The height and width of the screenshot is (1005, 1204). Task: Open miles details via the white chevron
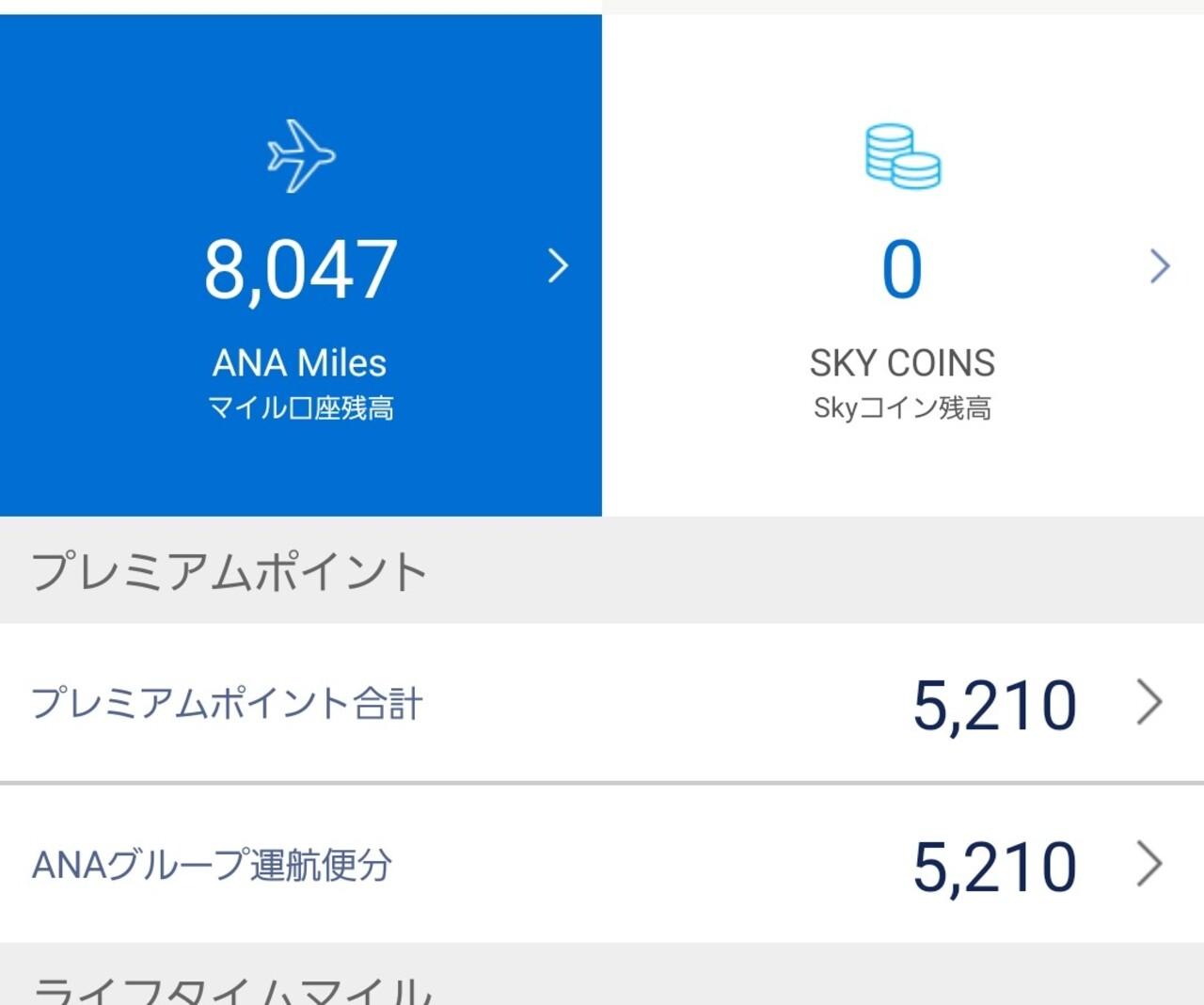click(558, 266)
